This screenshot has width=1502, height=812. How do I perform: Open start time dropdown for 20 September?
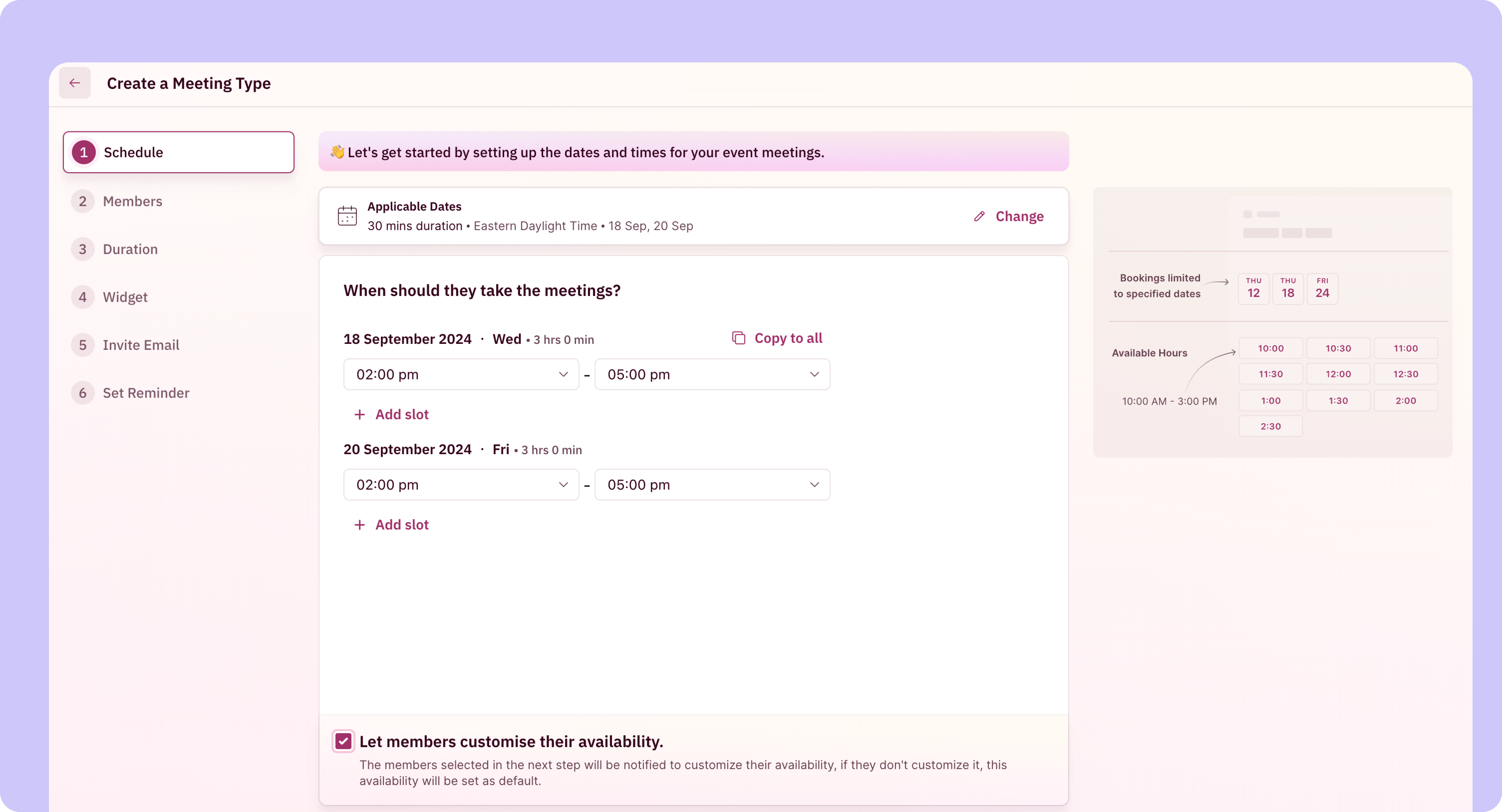[x=461, y=484]
